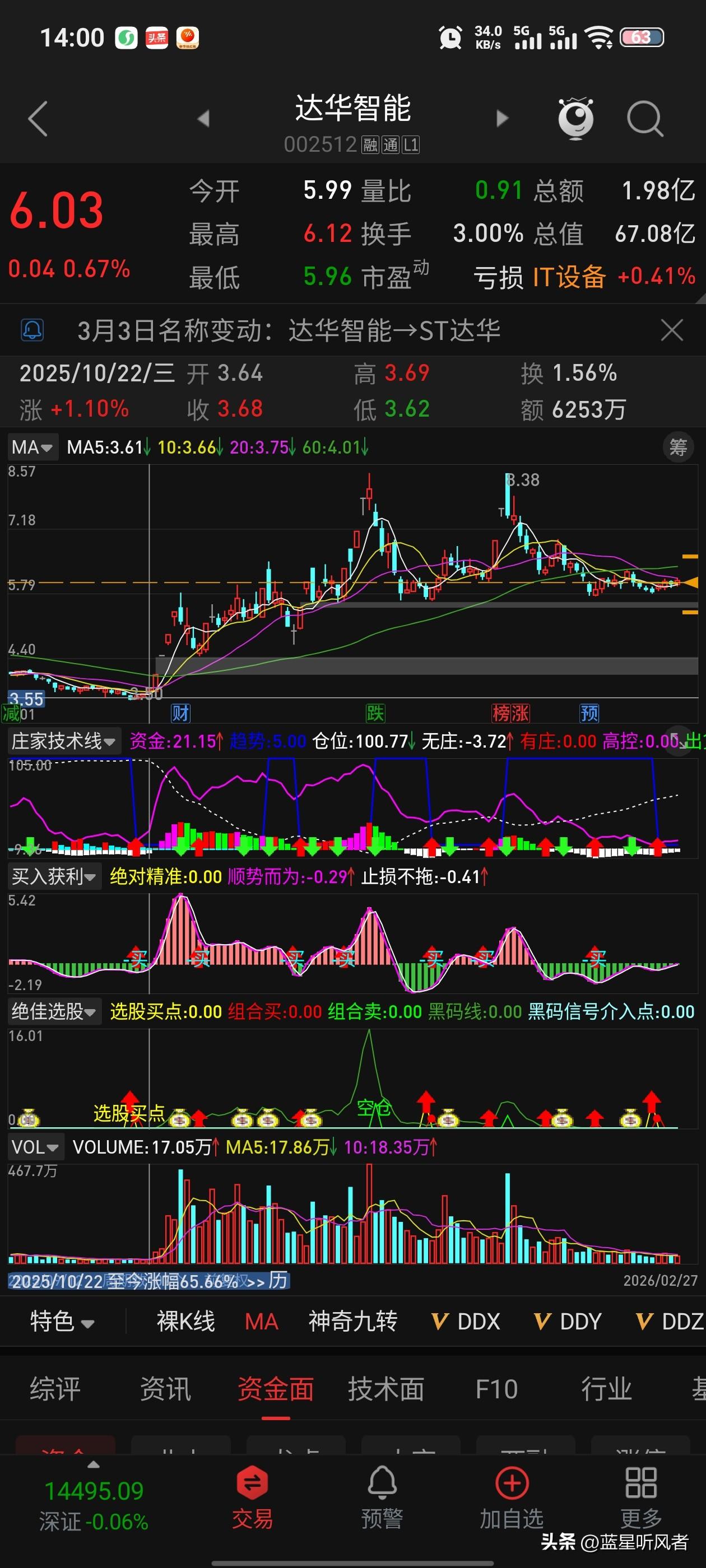
Task: Tap the red 涨 marker on chart
Action: pos(520,713)
